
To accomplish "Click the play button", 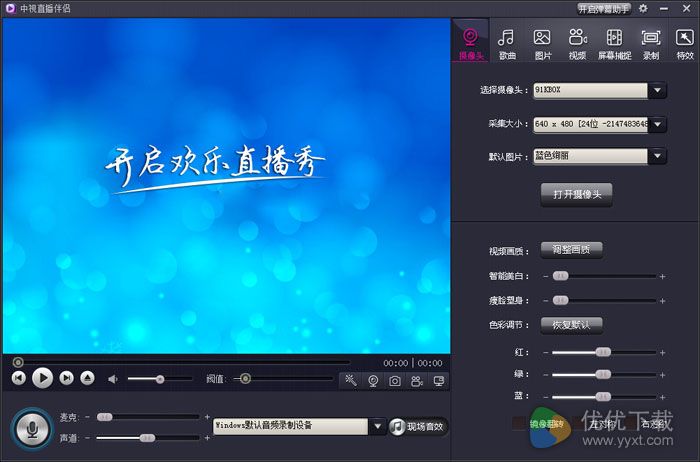I will coord(43,378).
